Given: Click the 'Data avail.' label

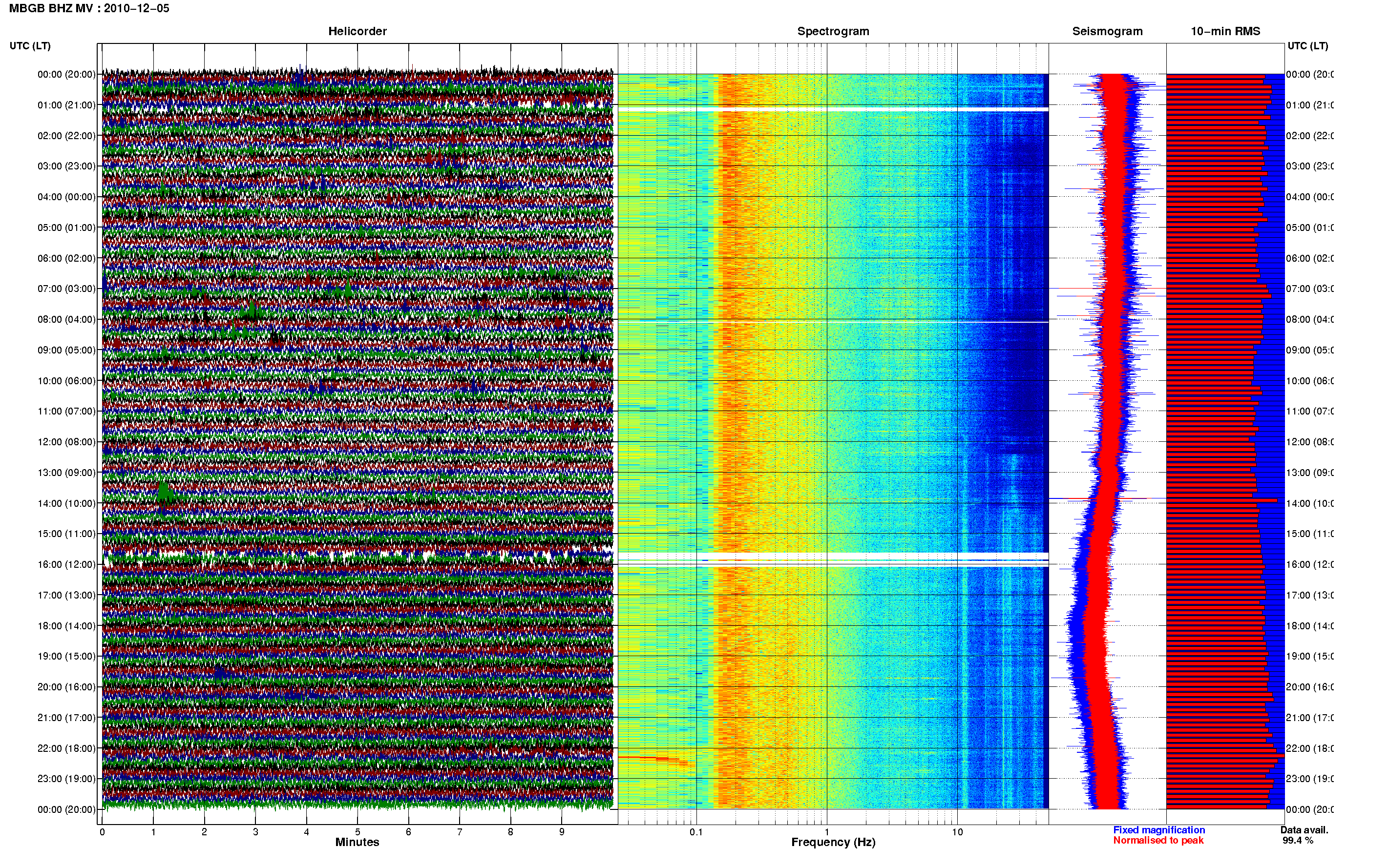Looking at the screenshot, I should pos(1304,830).
